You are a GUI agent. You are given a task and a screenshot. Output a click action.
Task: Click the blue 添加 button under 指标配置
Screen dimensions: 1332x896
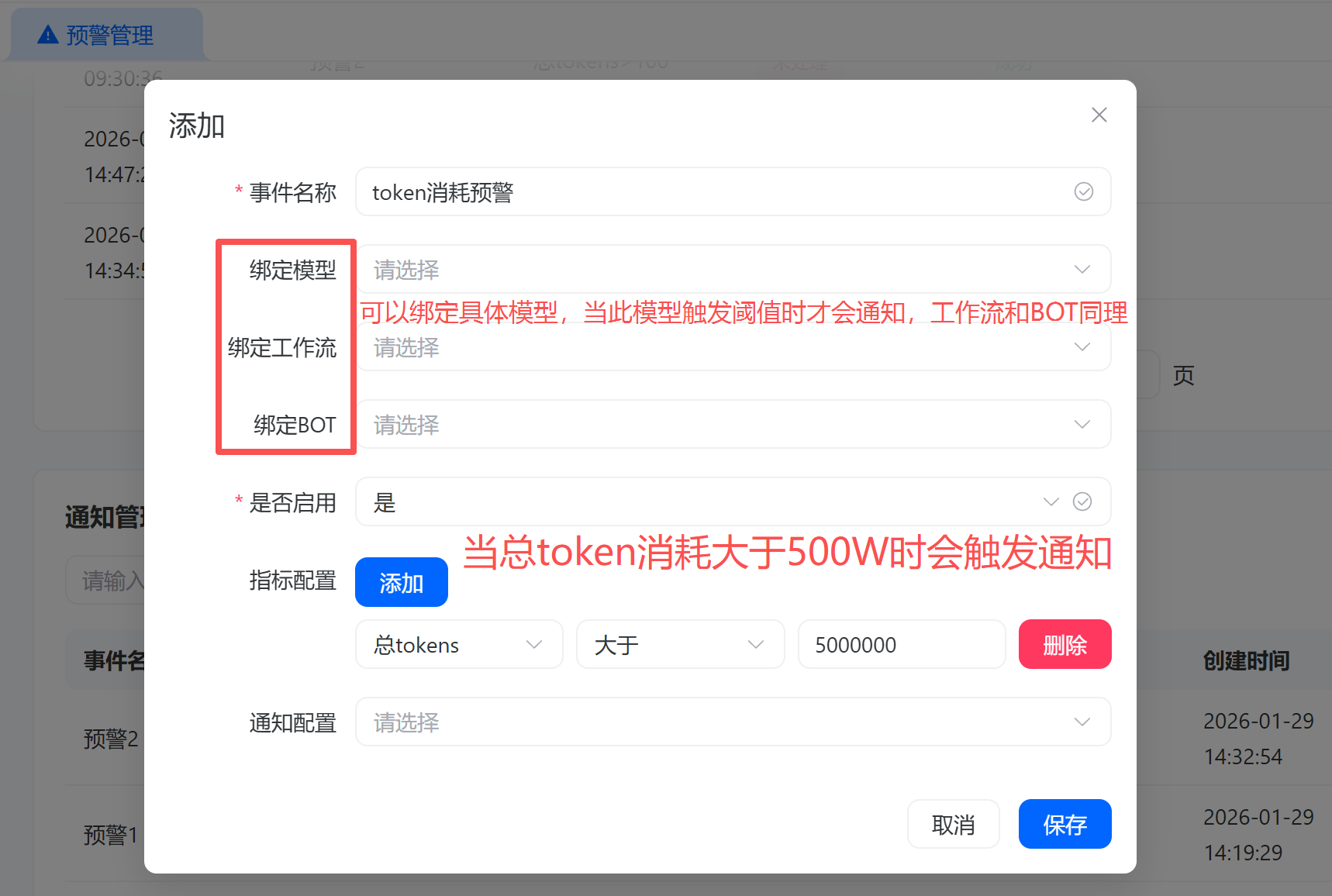[x=401, y=581]
